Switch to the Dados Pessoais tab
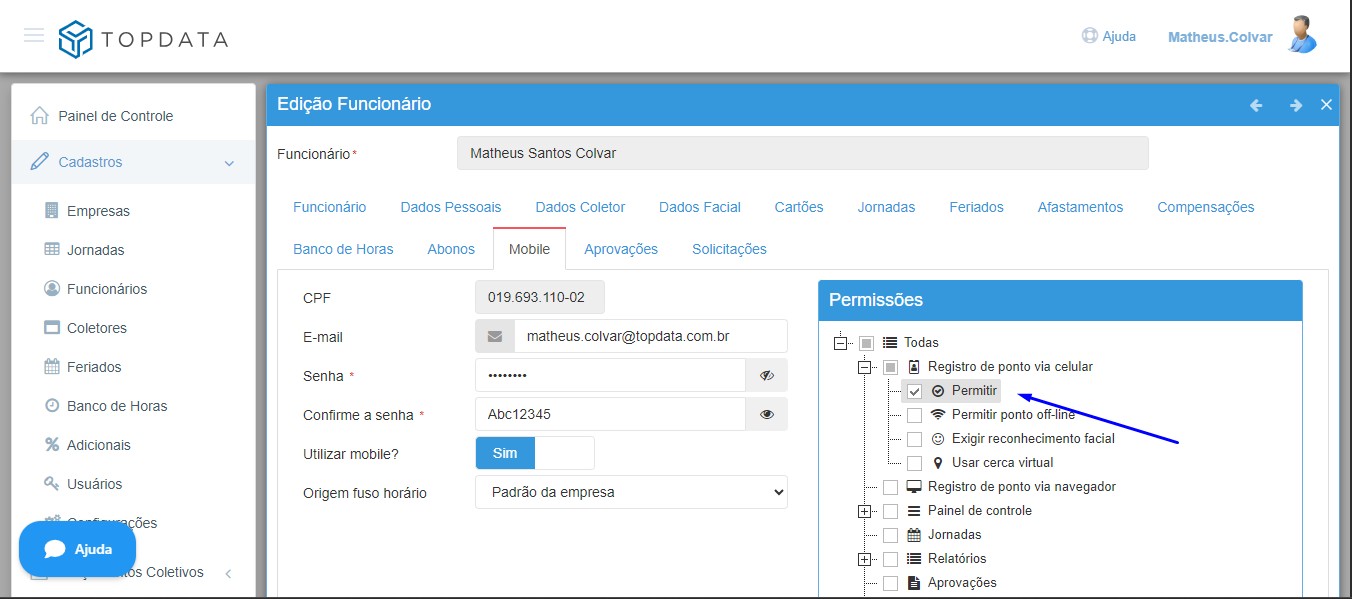 [x=450, y=207]
